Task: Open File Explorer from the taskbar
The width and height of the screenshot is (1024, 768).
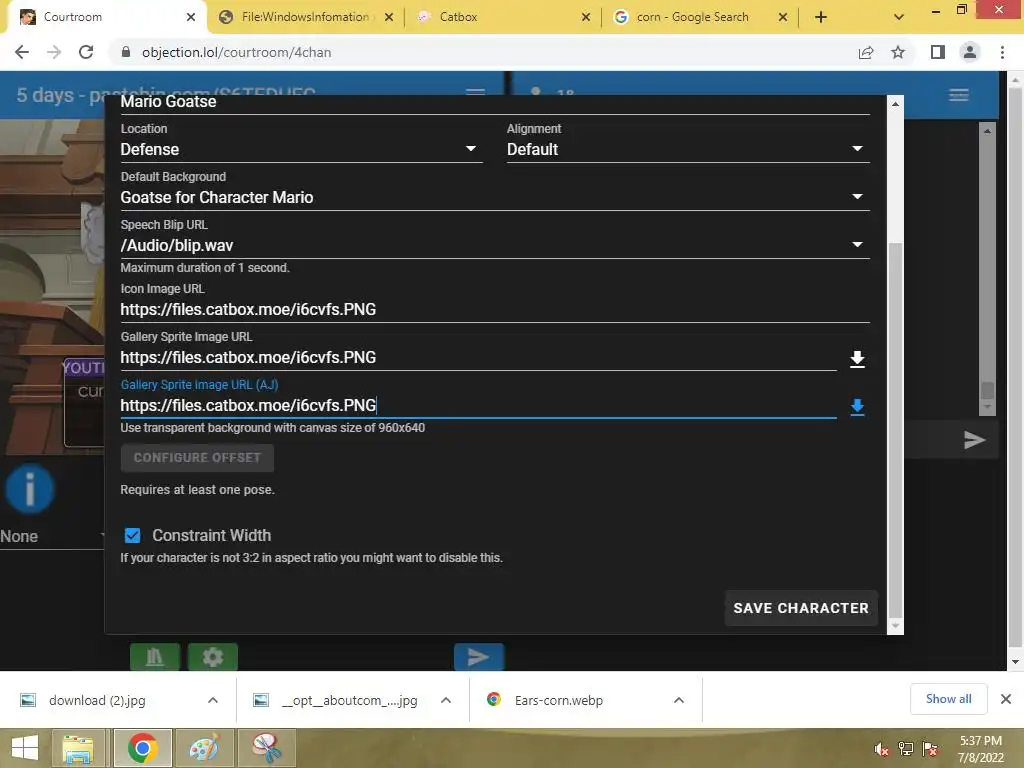Action: pyautogui.click(x=78, y=748)
